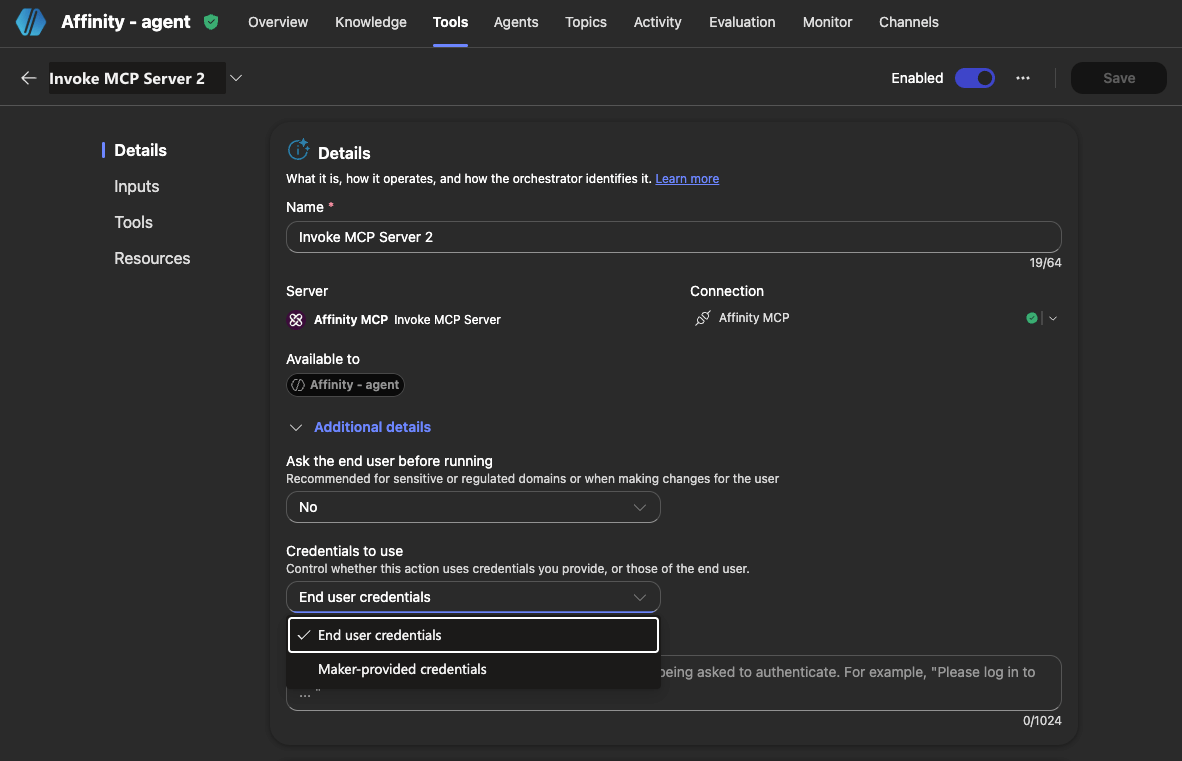Go to the Agents tab
This screenshot has width=1182, height=761.
coord(516,22)
